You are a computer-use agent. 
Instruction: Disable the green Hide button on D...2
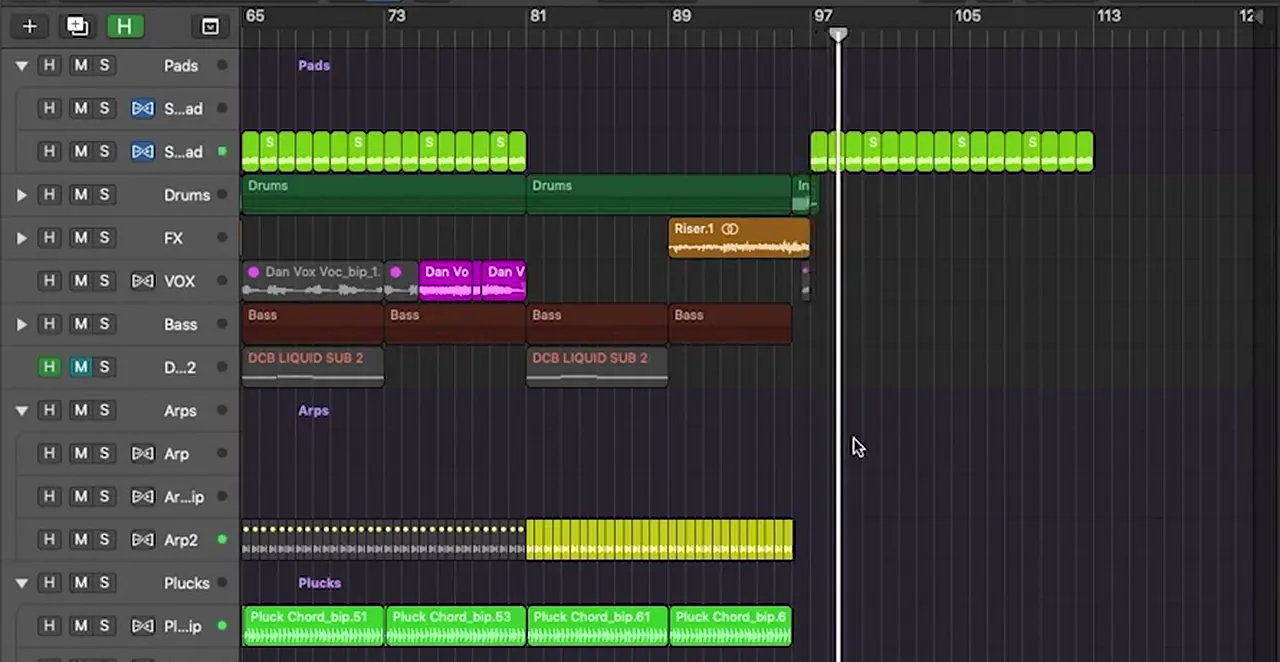[x=48, y=367]
